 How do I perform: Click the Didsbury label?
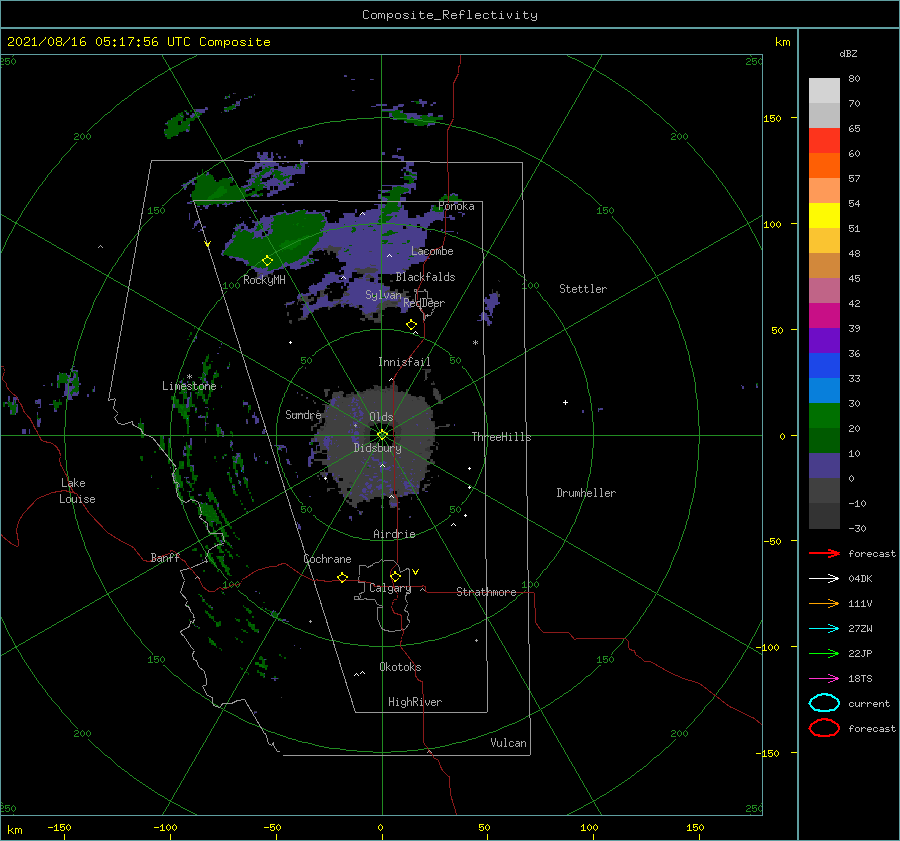pos(377,448)
